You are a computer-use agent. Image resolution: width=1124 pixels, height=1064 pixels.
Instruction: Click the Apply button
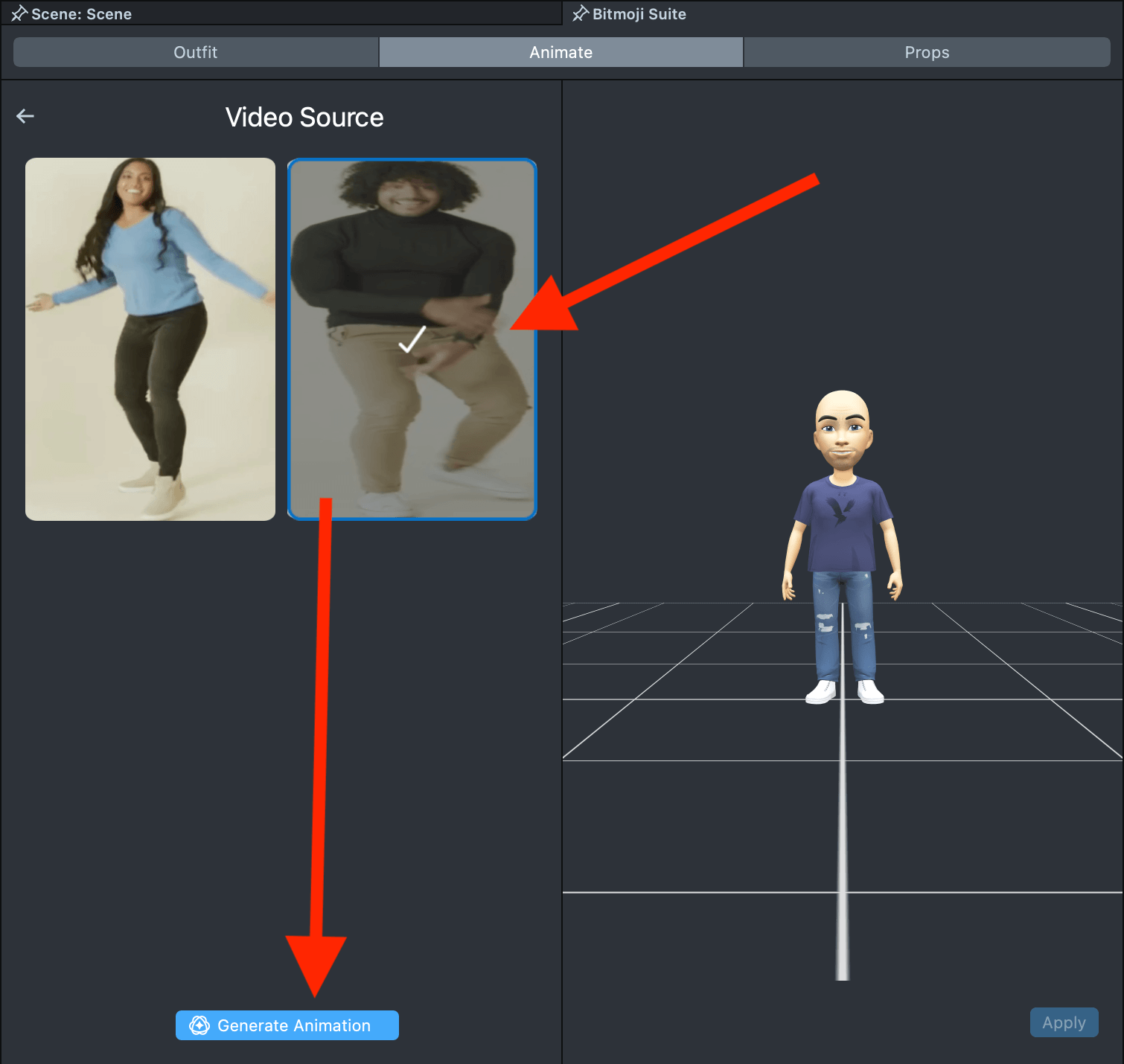pyautogui.click(x=1064, y=1022)
